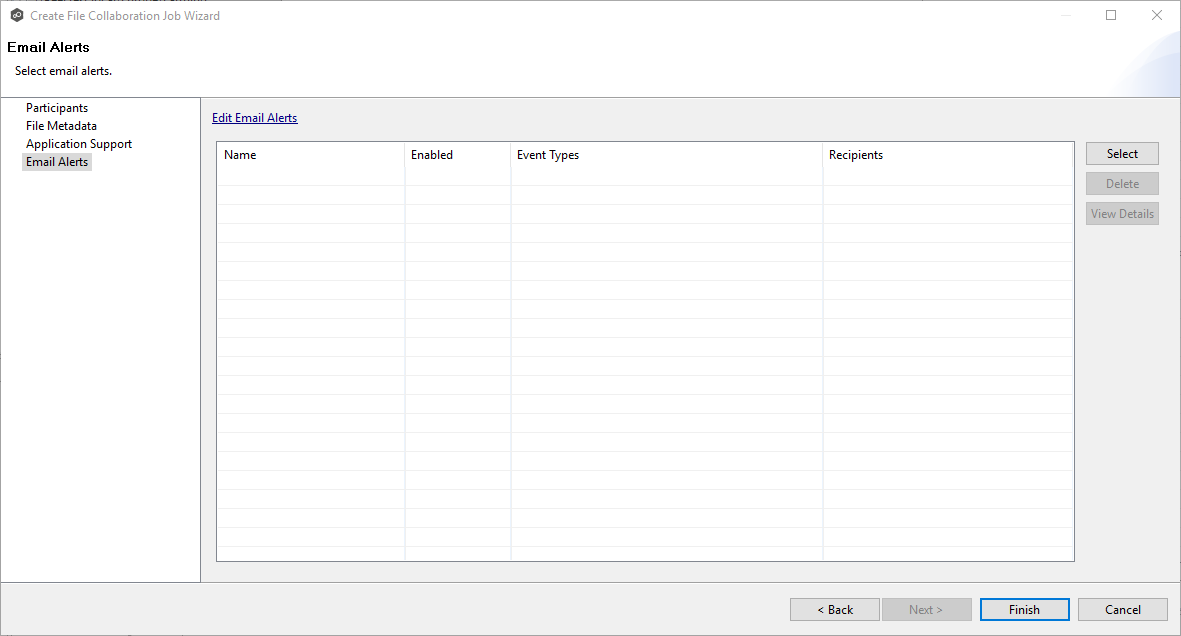This screenshot has height=636, width=1181.
Task: Open the Edit Email Alerts link
Action: click(x=254, y=117)
